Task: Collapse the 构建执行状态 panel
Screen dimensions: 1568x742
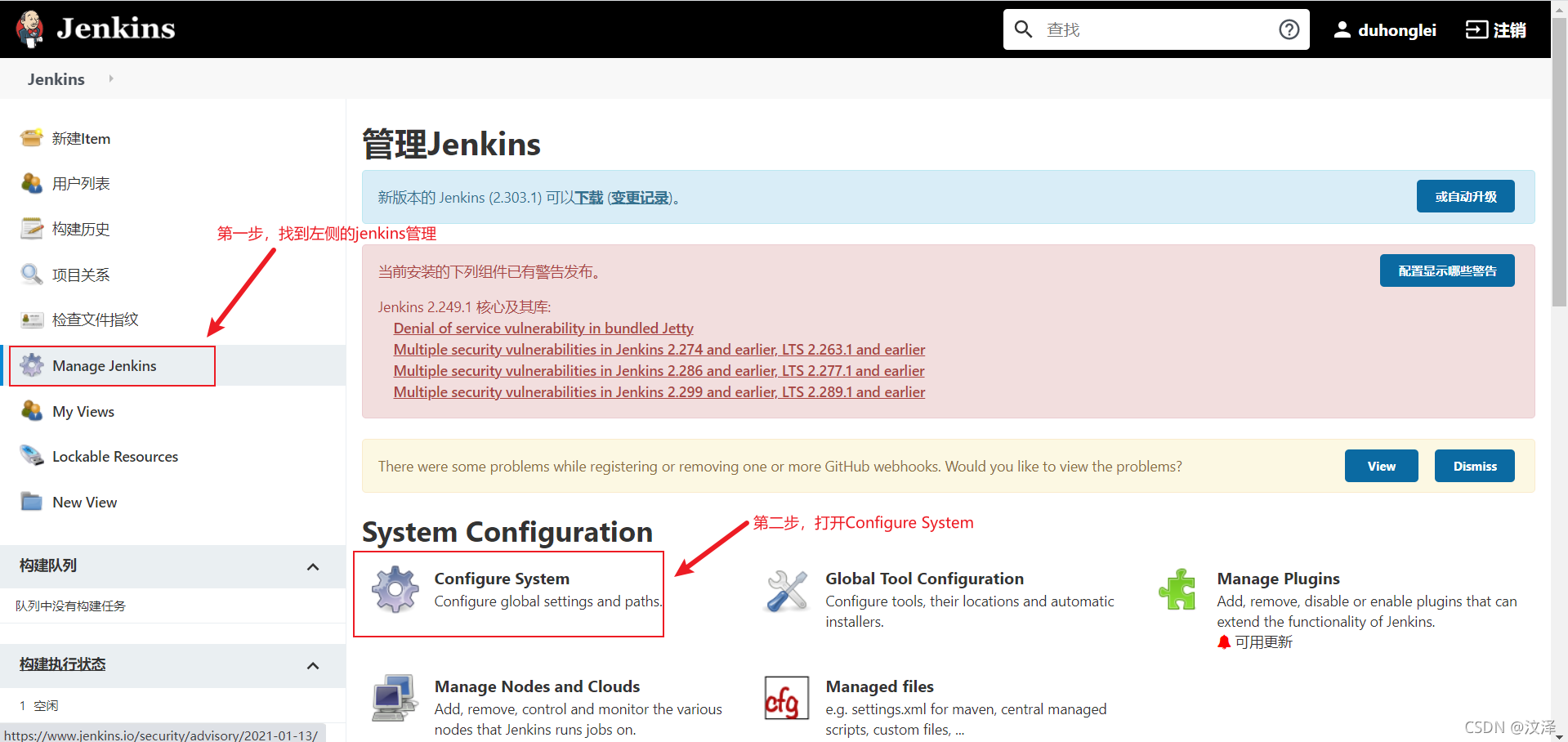Action: (x=313, y=665)
